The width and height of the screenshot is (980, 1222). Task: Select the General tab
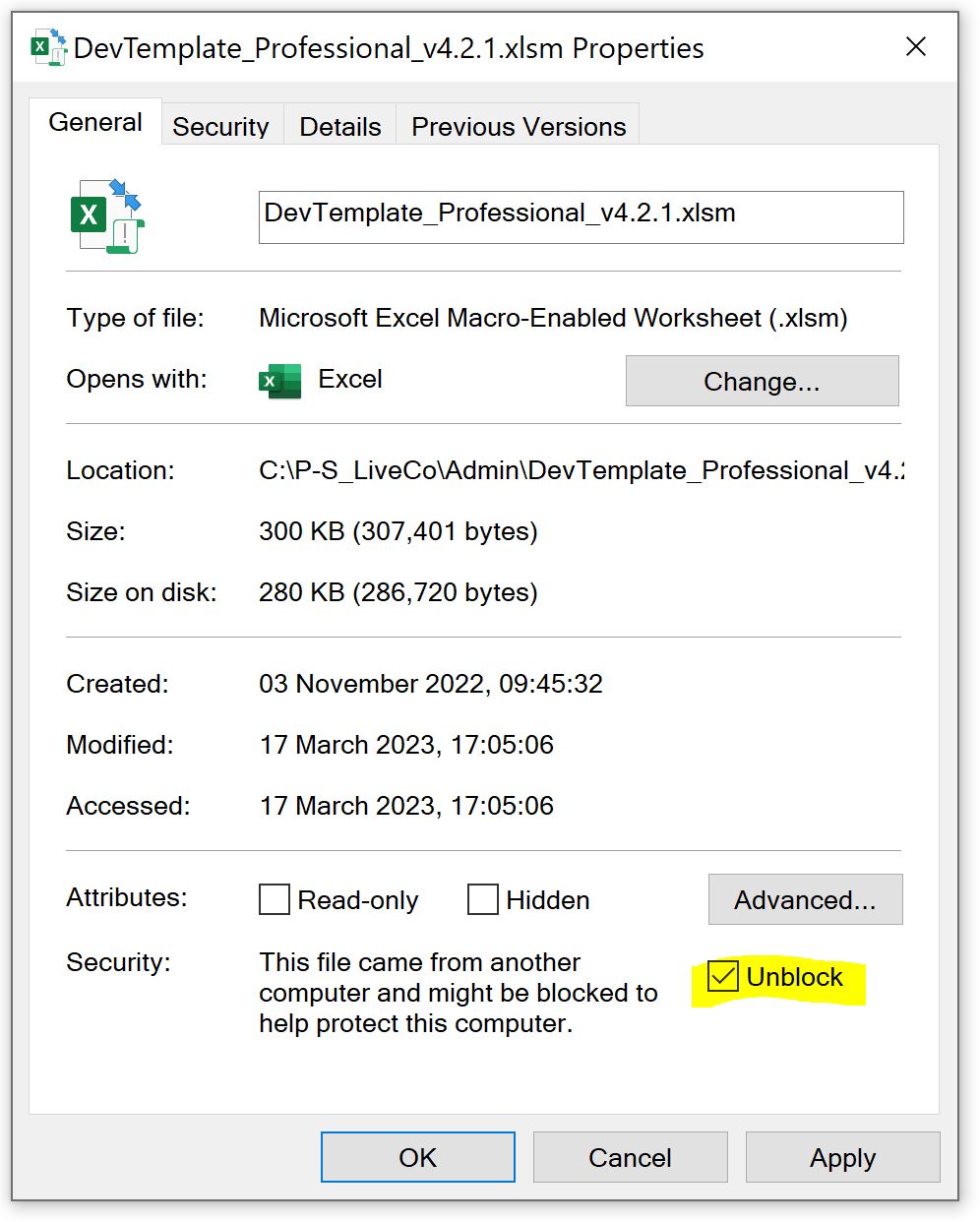tap(95, 123)
